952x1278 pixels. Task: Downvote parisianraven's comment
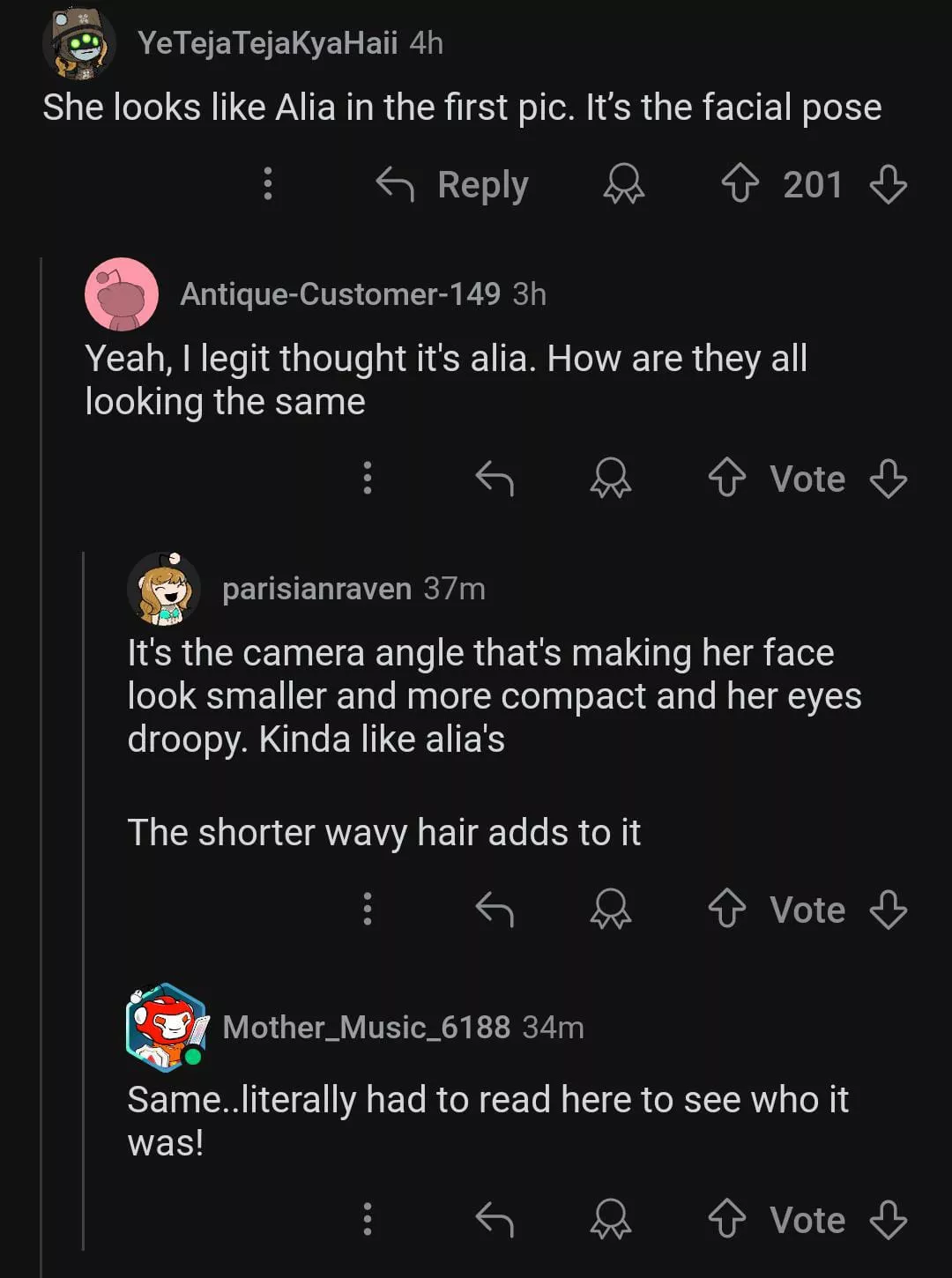(888, 909)
